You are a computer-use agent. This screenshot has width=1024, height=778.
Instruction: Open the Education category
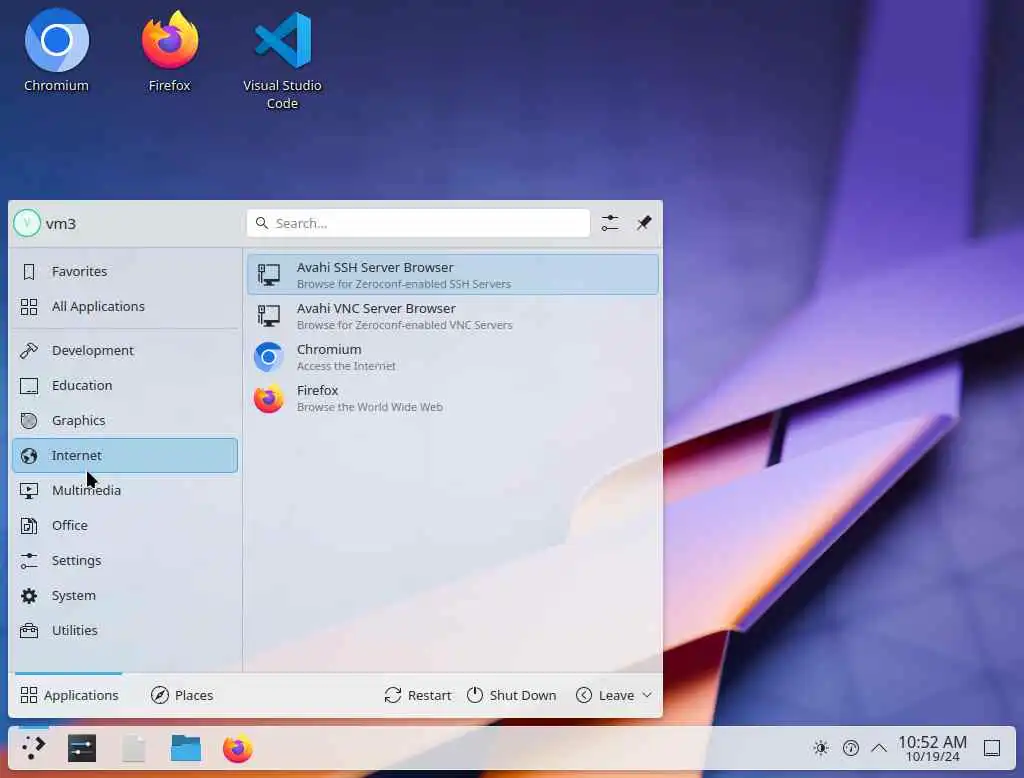tap(125, 385)
